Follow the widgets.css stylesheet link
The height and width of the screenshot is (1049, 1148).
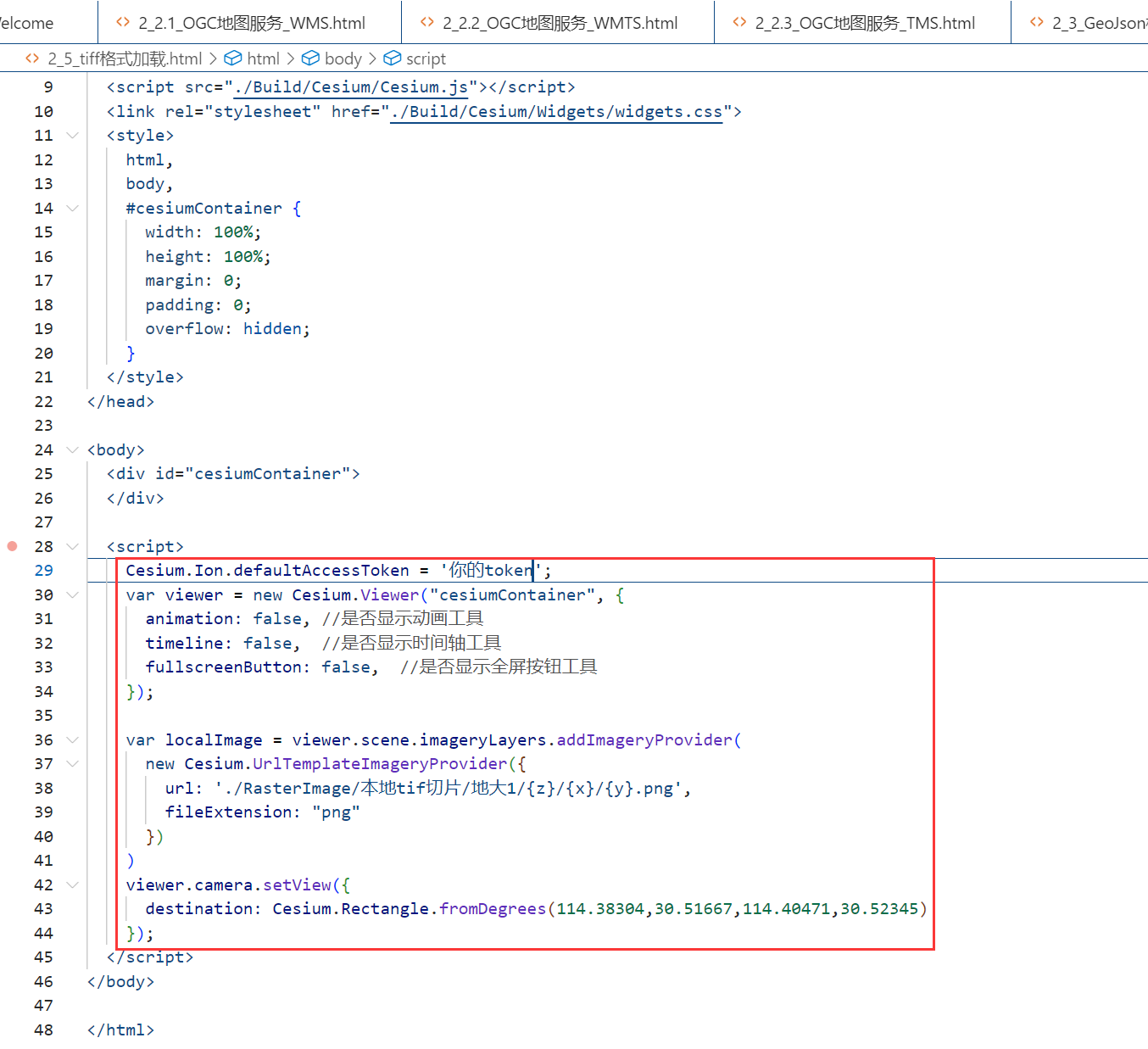point(556,112)
